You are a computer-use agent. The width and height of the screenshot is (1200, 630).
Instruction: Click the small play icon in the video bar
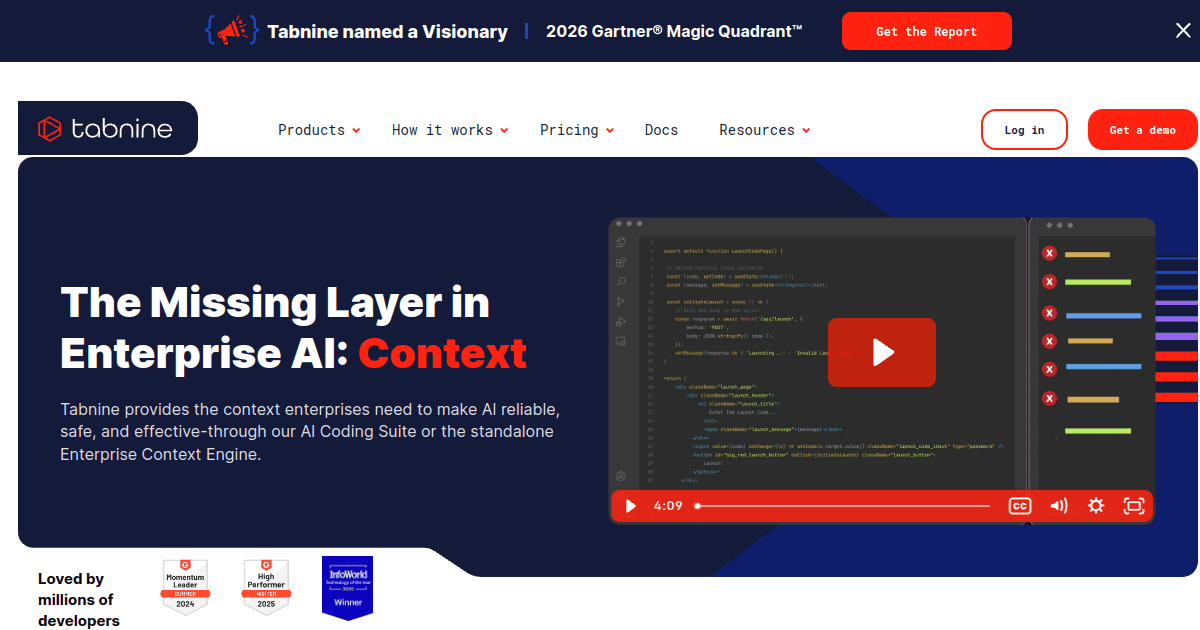tap(631, 506)
